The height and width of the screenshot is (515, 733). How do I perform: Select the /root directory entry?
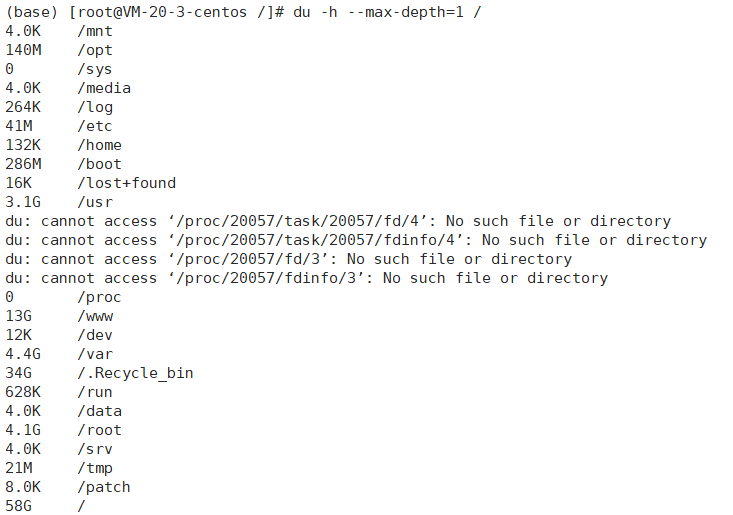[x=100, y=430]
